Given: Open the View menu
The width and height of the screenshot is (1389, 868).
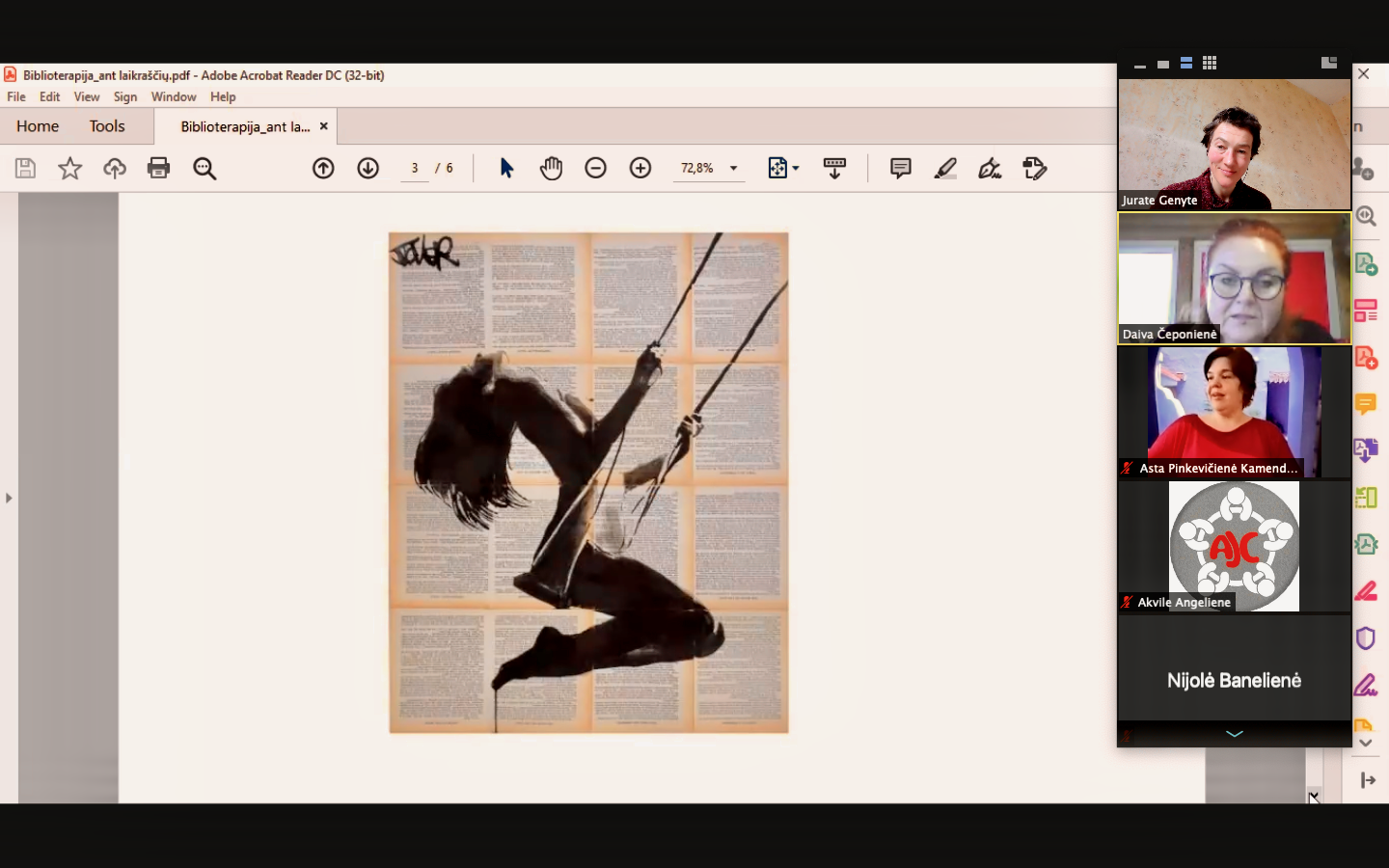Looking at the screenshot, I should click(x=87, y=96).
